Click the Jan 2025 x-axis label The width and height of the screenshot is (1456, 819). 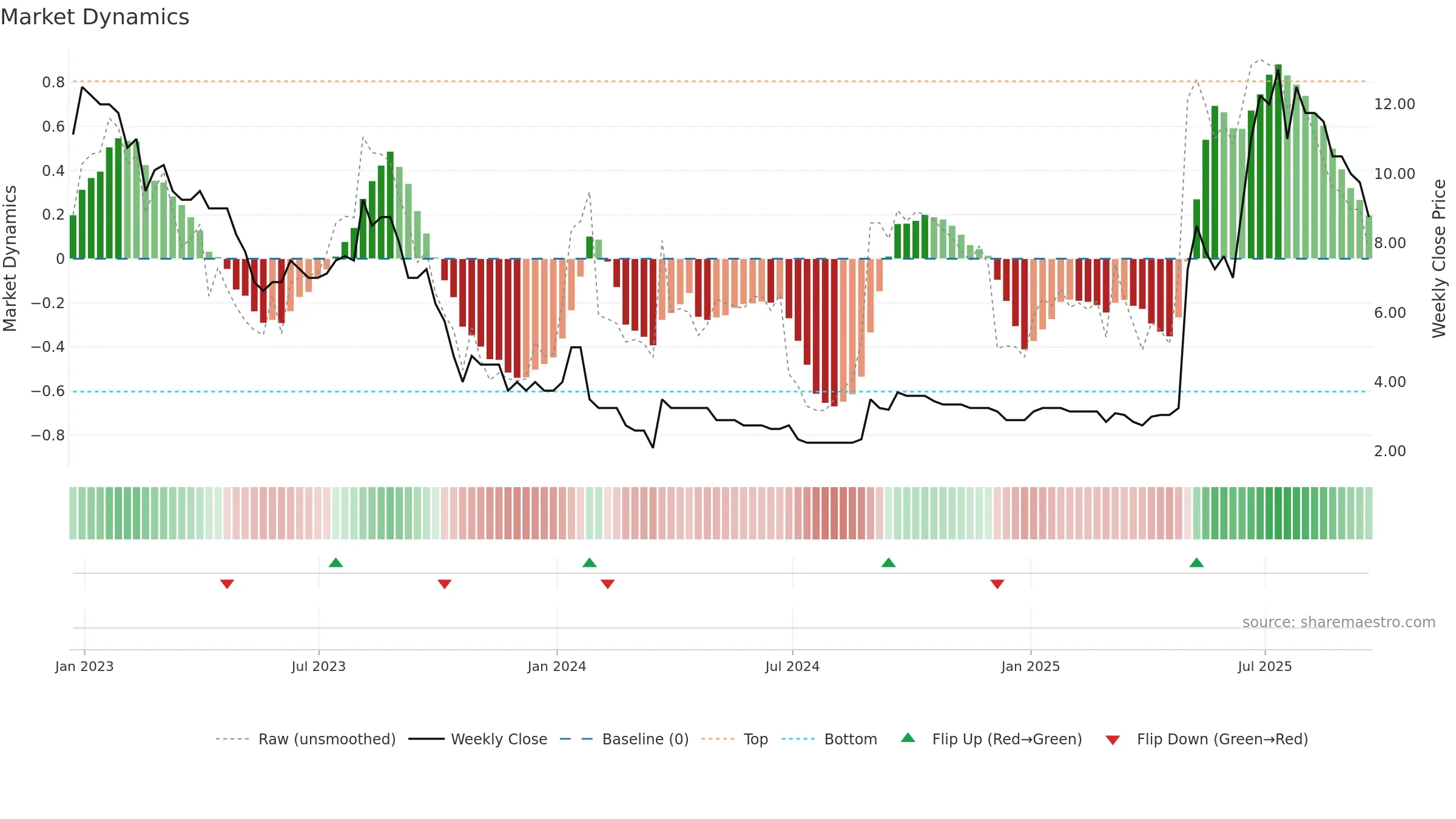pyautogui.click(x=1031, y=666)
